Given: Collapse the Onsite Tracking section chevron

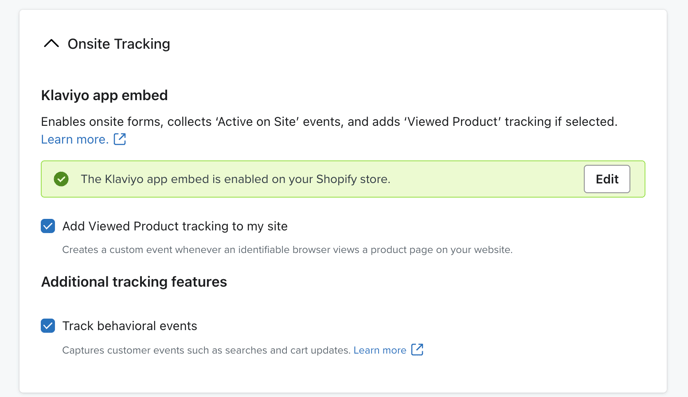Looking at the screenshot, I should (51, 43).
